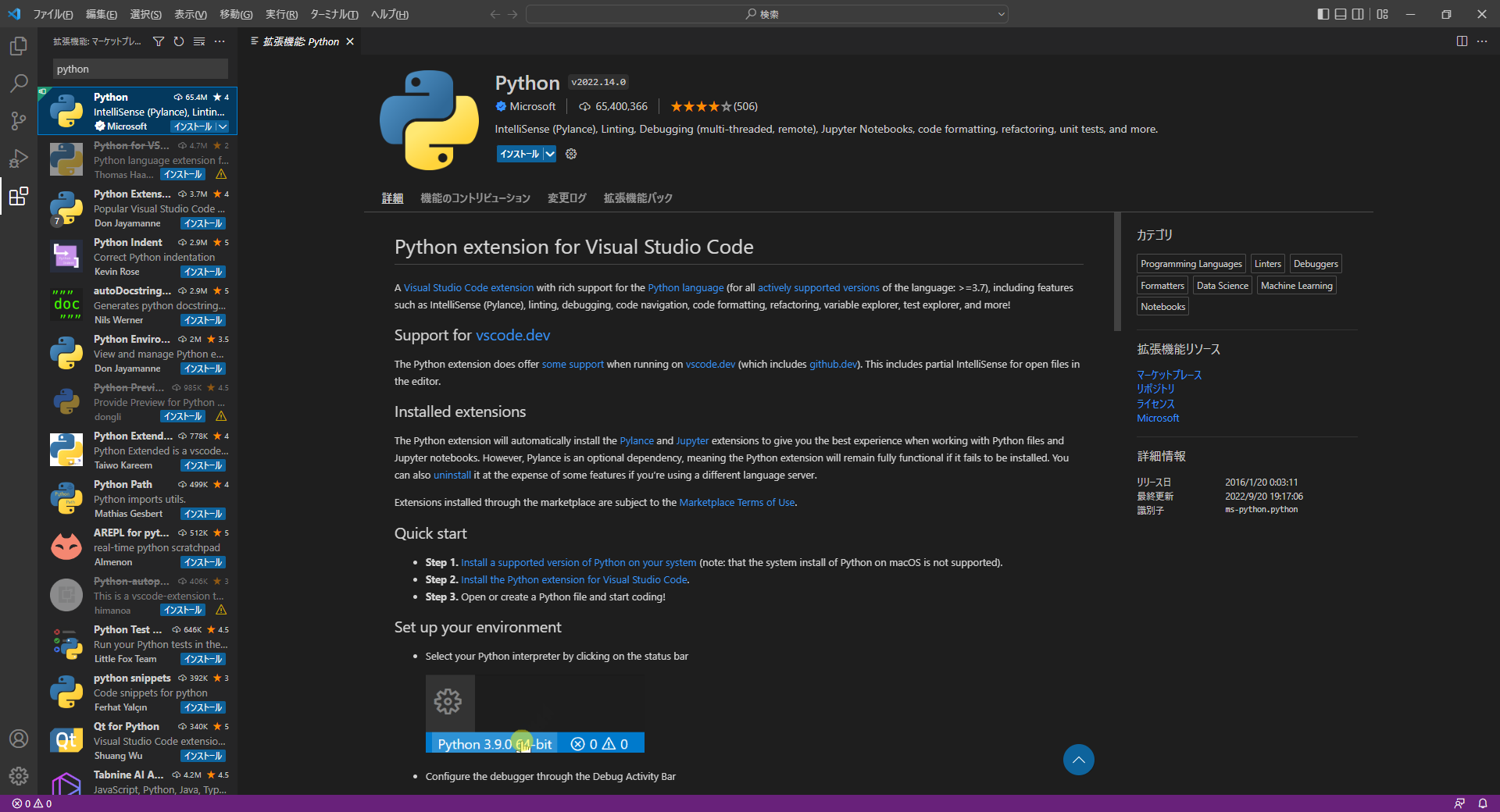The height and width of the screenshot is (812, 1500).
Task: Select the Extensions view icon
Action: (x=19, y=196)
